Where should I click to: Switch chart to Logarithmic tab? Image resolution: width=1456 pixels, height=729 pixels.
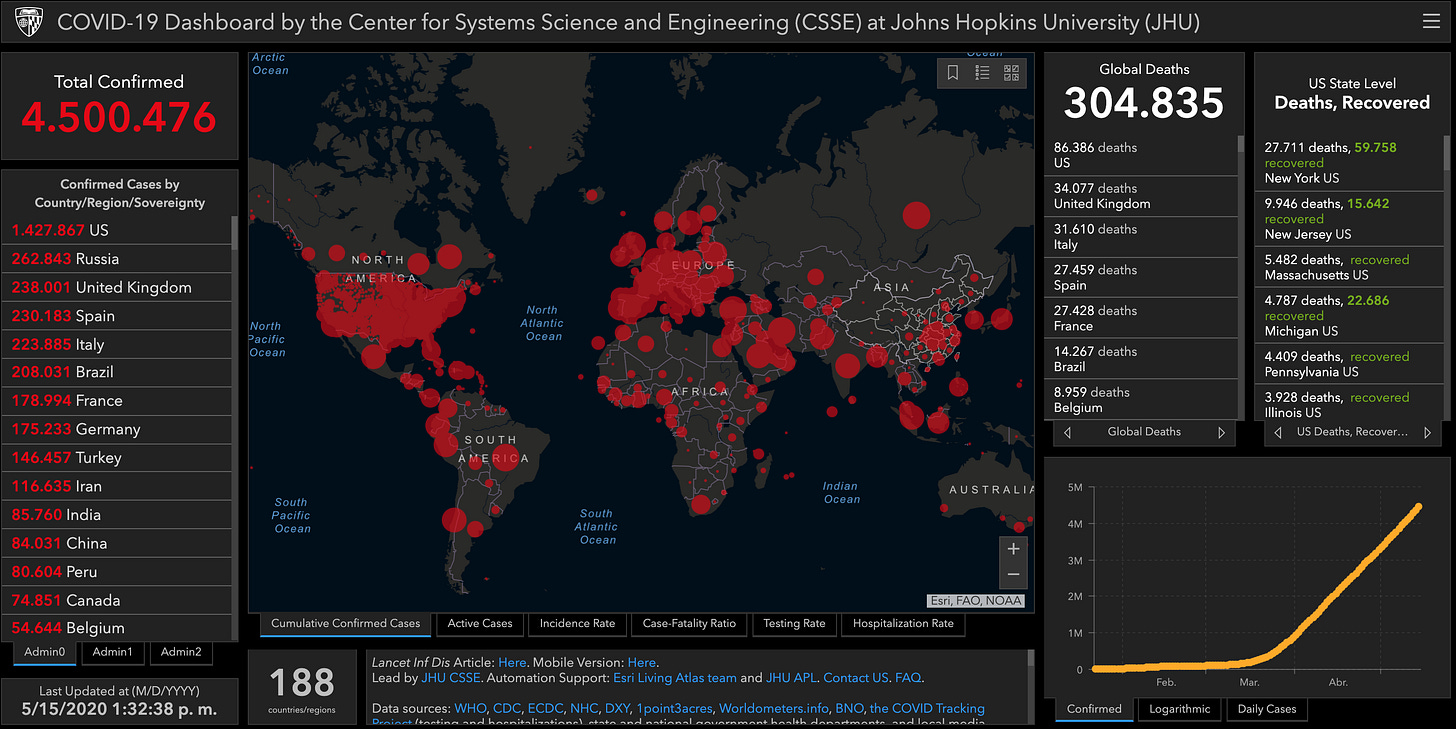tap(1180, 709)
